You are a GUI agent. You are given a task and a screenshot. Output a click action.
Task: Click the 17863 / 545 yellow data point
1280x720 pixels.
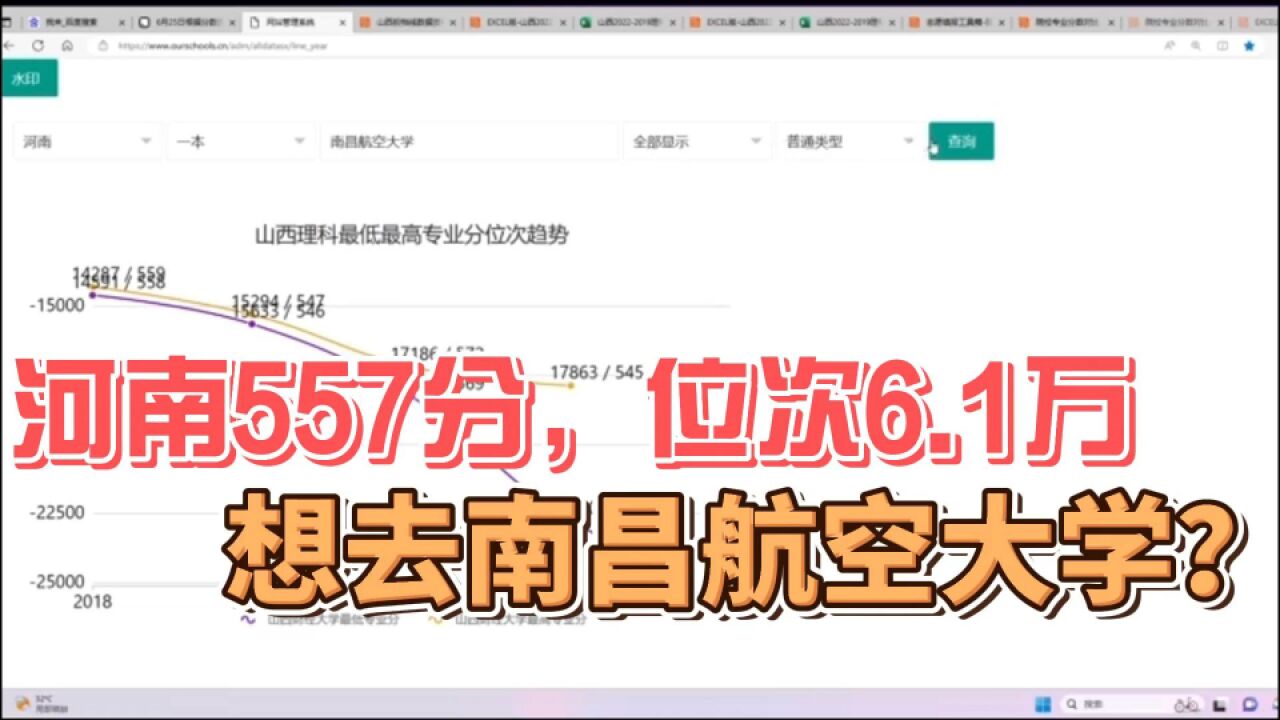pos(571,385)
